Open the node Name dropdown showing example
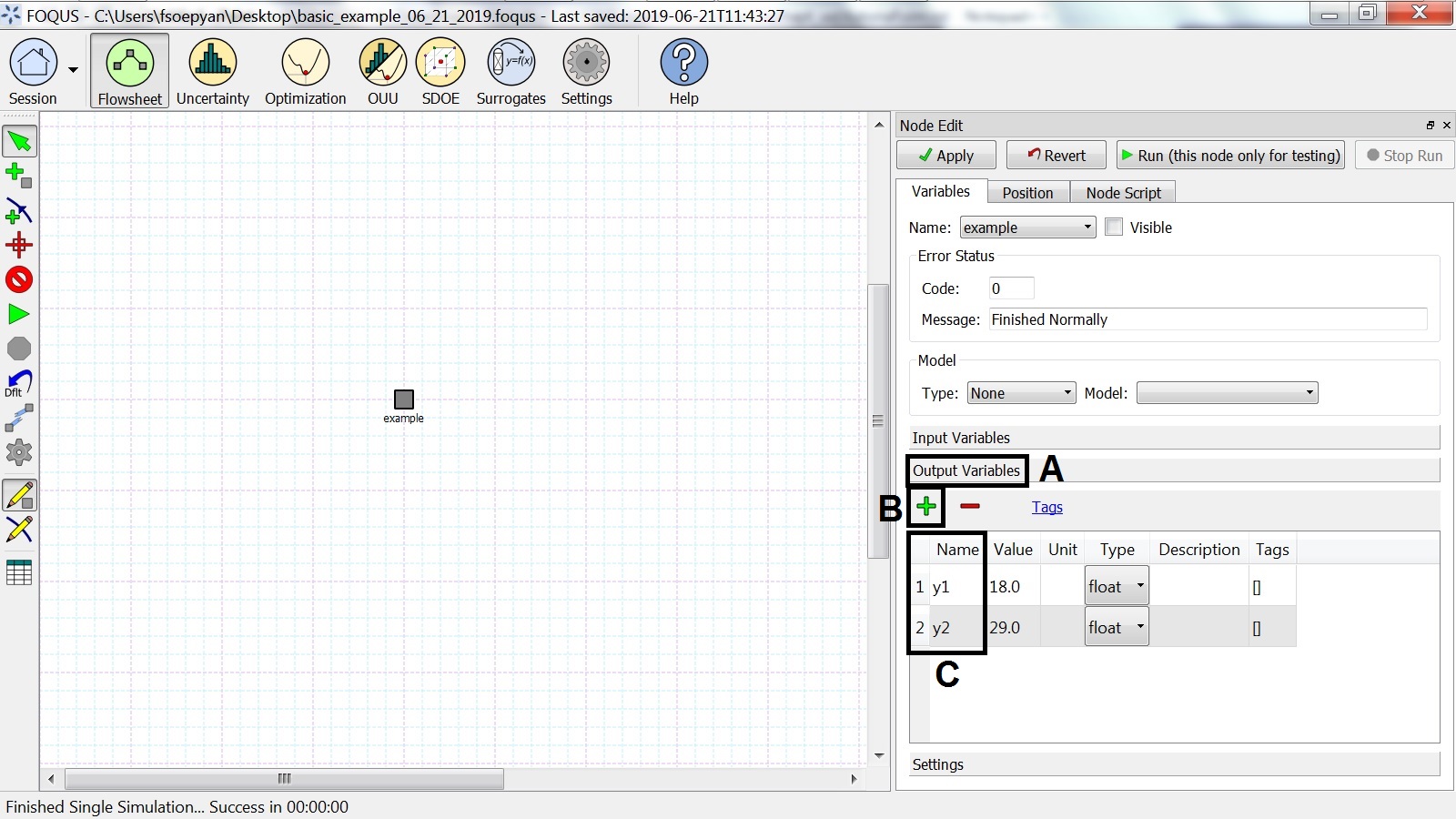1456x819 pixels. [x=1026, y=227]
